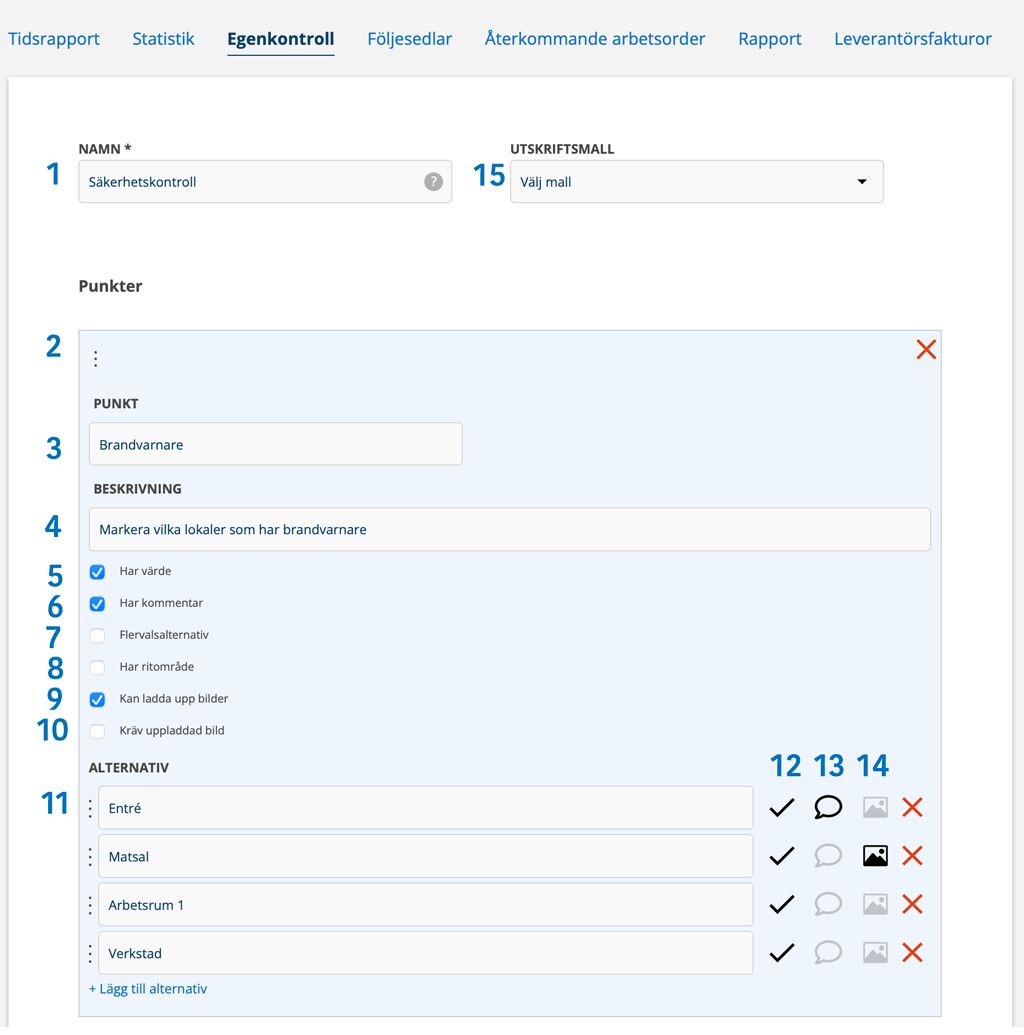Switch to the Statistik tab
Screen dimensions: 1024x1035
163,39
